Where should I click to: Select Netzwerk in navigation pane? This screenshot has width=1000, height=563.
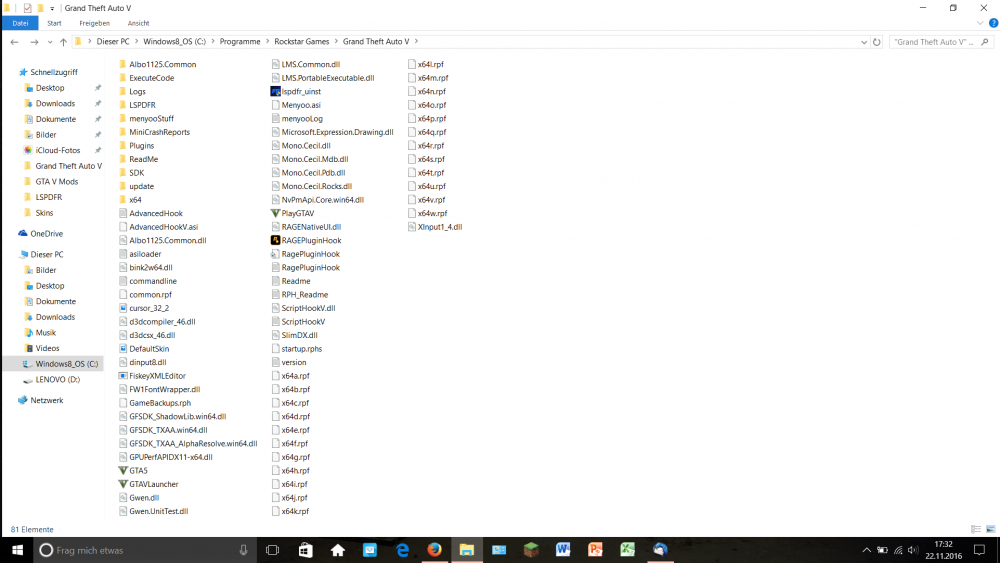click(47, 400)
